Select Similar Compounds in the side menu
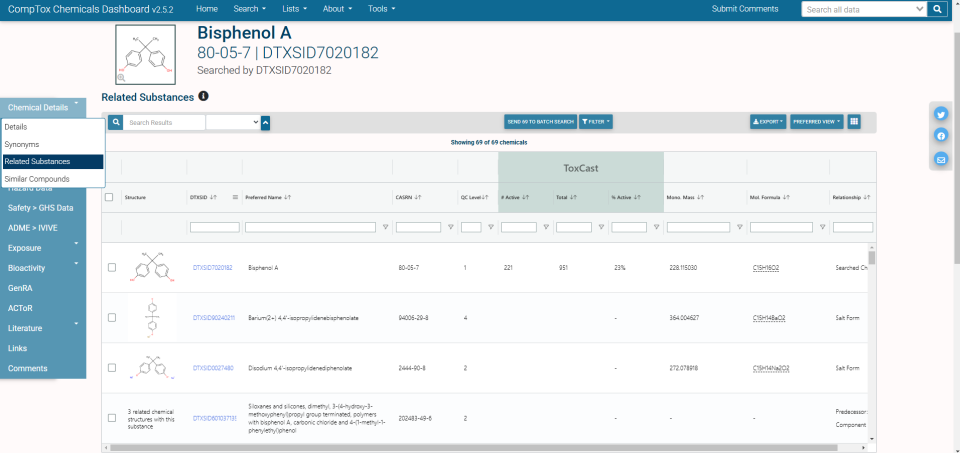960x453 pixels. point(37,179)
